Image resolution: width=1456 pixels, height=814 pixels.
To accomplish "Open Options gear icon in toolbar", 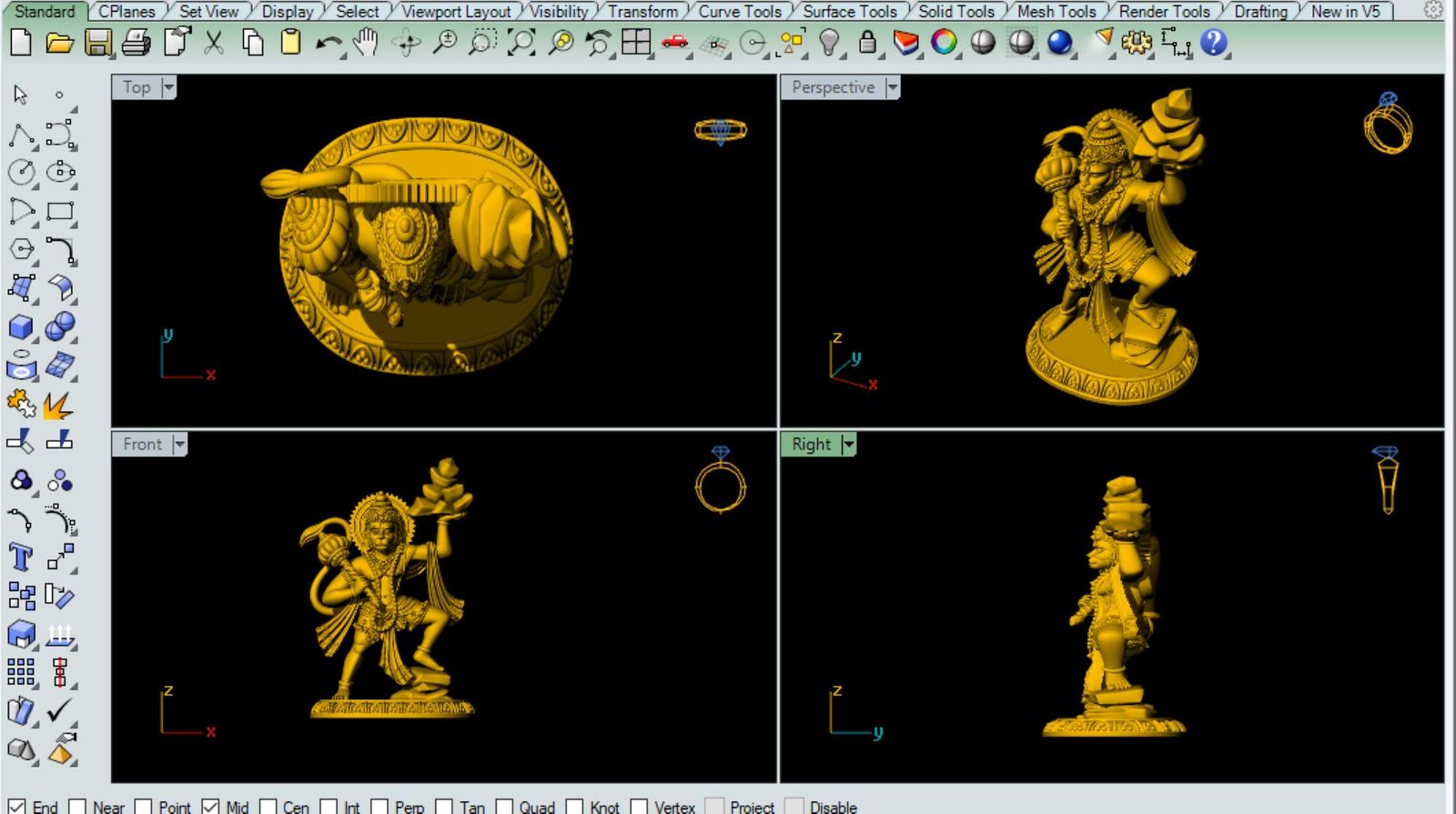I will pos(1136,43).
